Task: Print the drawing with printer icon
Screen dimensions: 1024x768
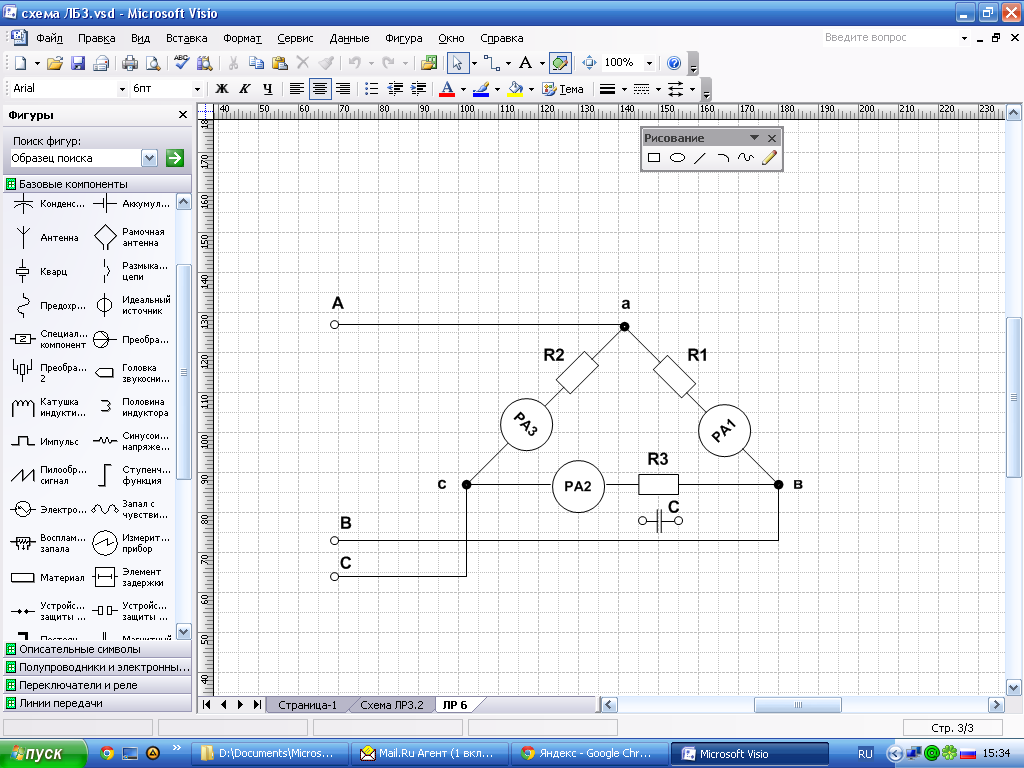Action: point(130,63)
